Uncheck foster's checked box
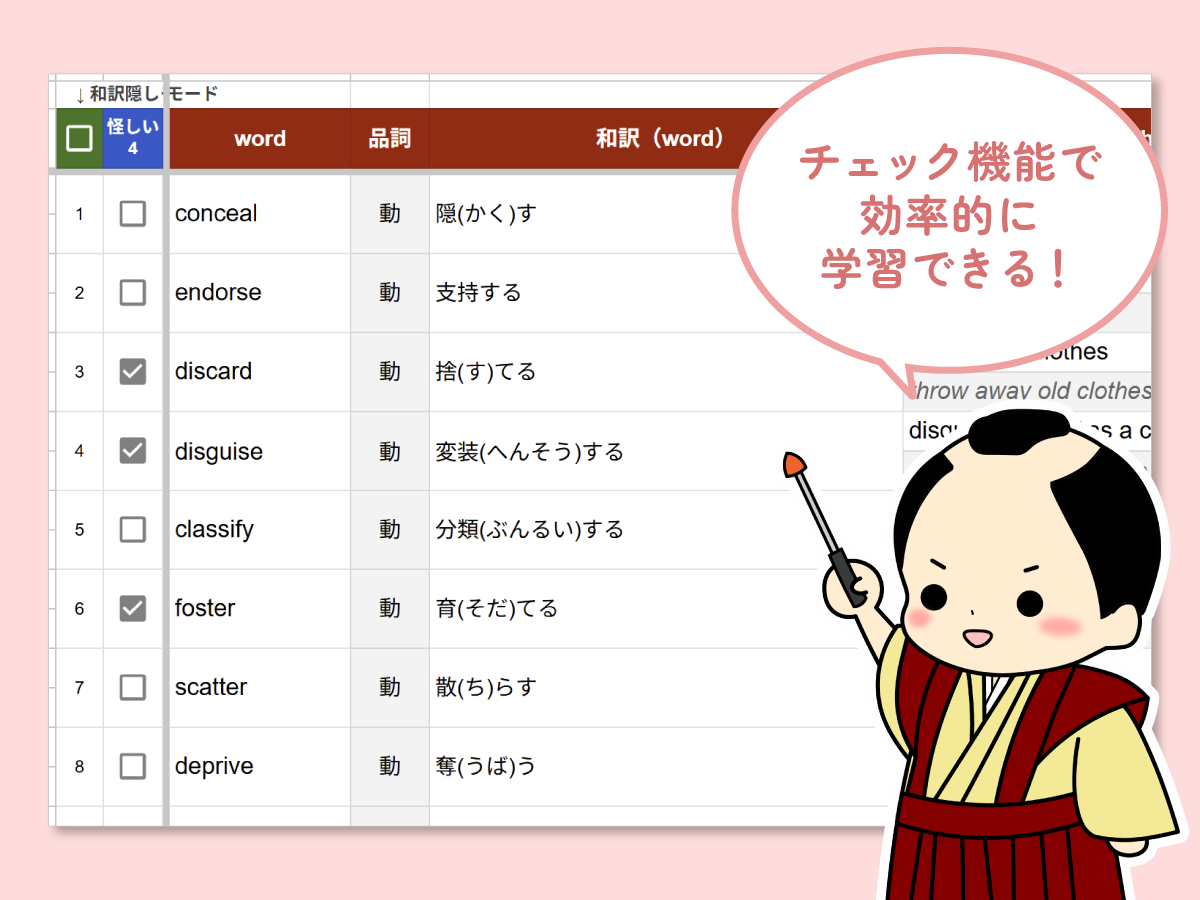The height and width of the screenshot is (900, 1200). tap(133, 608)
